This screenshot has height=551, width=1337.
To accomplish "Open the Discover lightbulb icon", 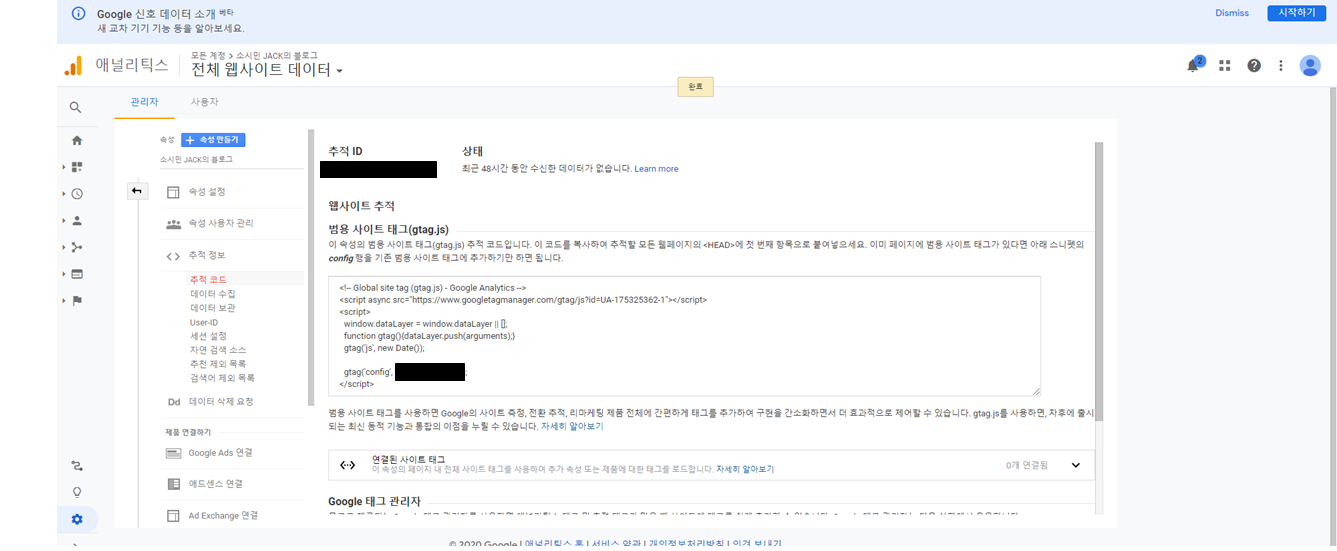I will [77, 492].
